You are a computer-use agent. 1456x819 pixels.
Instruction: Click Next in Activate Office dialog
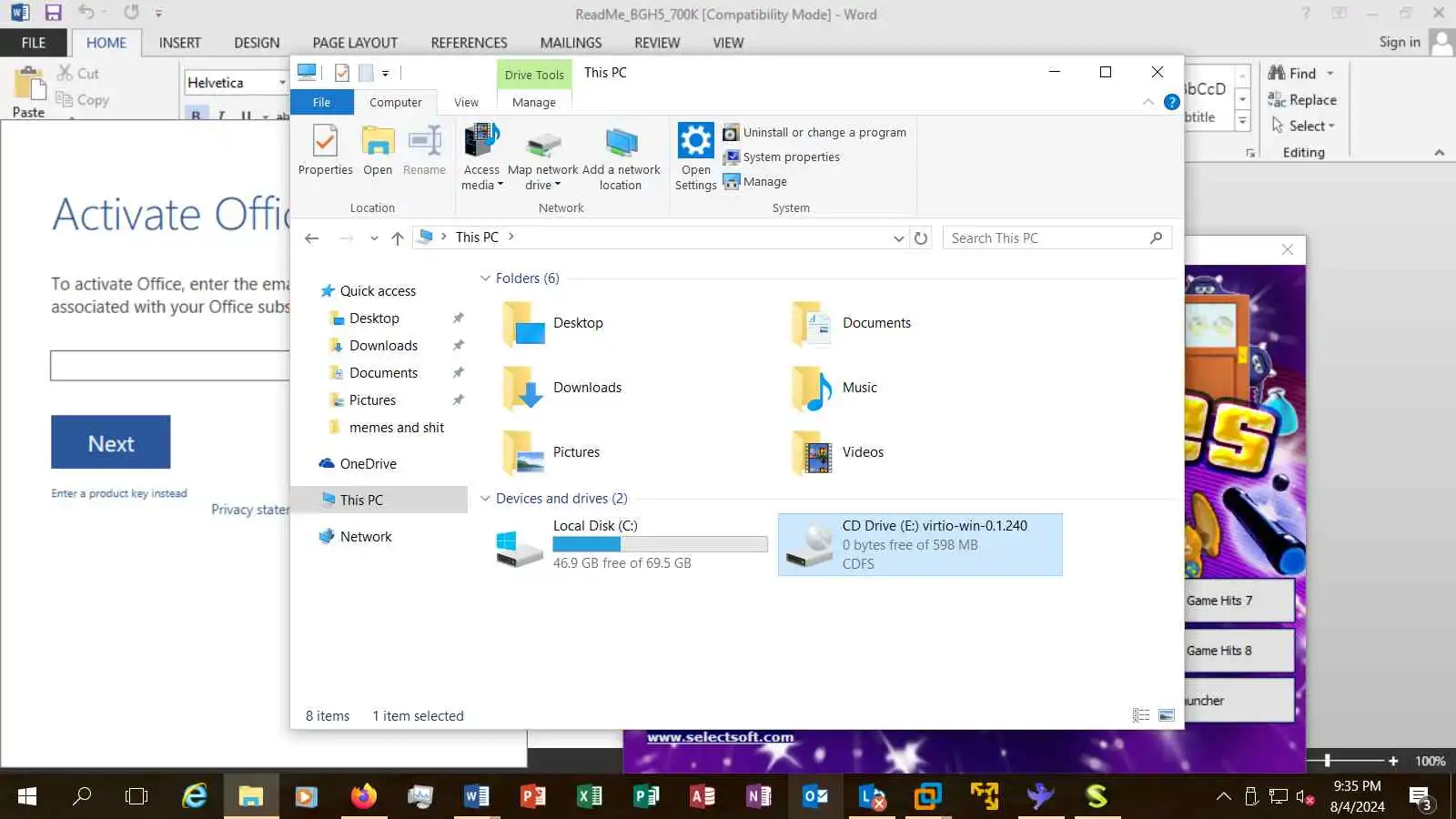pyautogui.click(x=111, y=442)
